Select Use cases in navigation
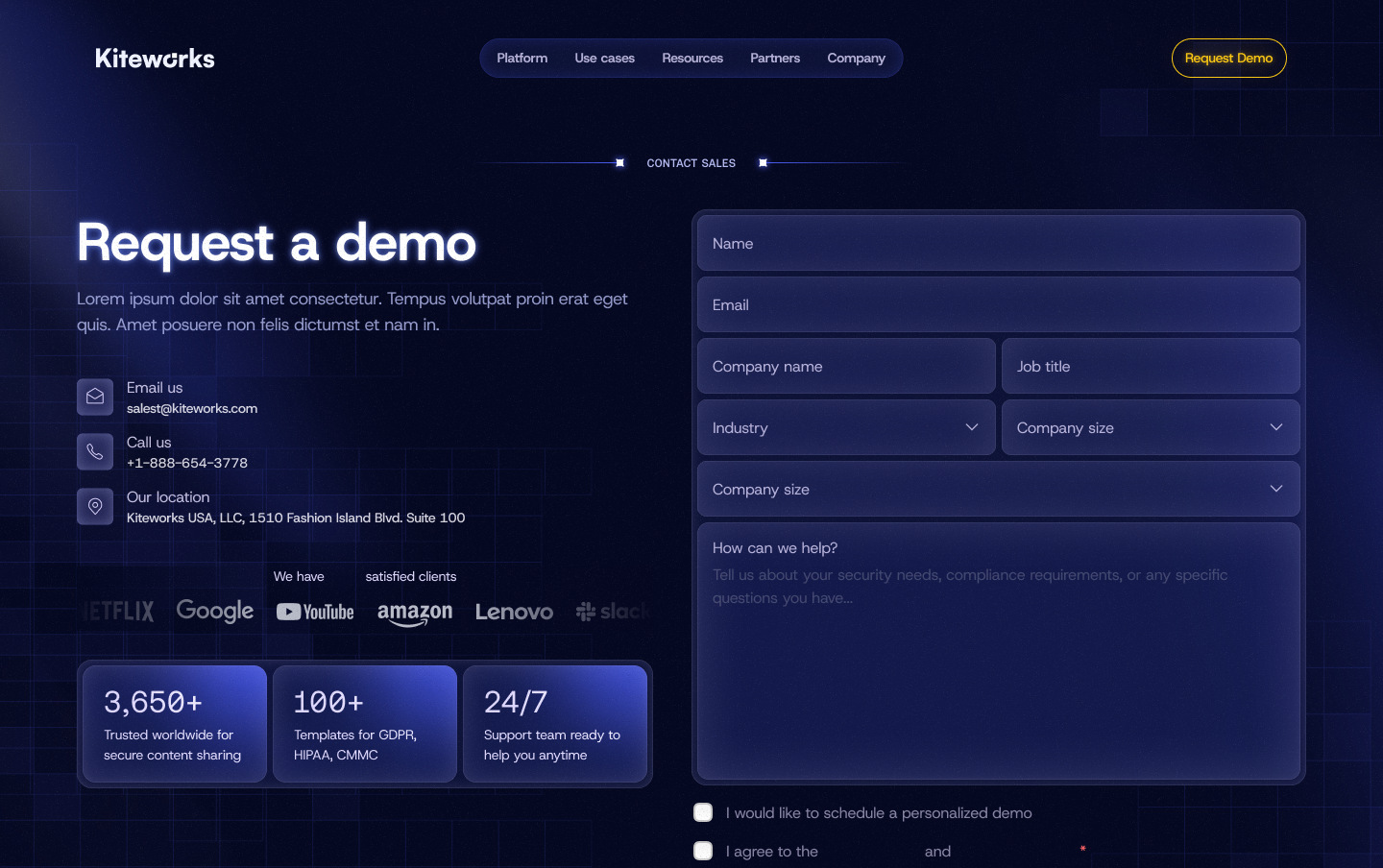Screen dimensions: 1383x868 click(x=604, y=59)
